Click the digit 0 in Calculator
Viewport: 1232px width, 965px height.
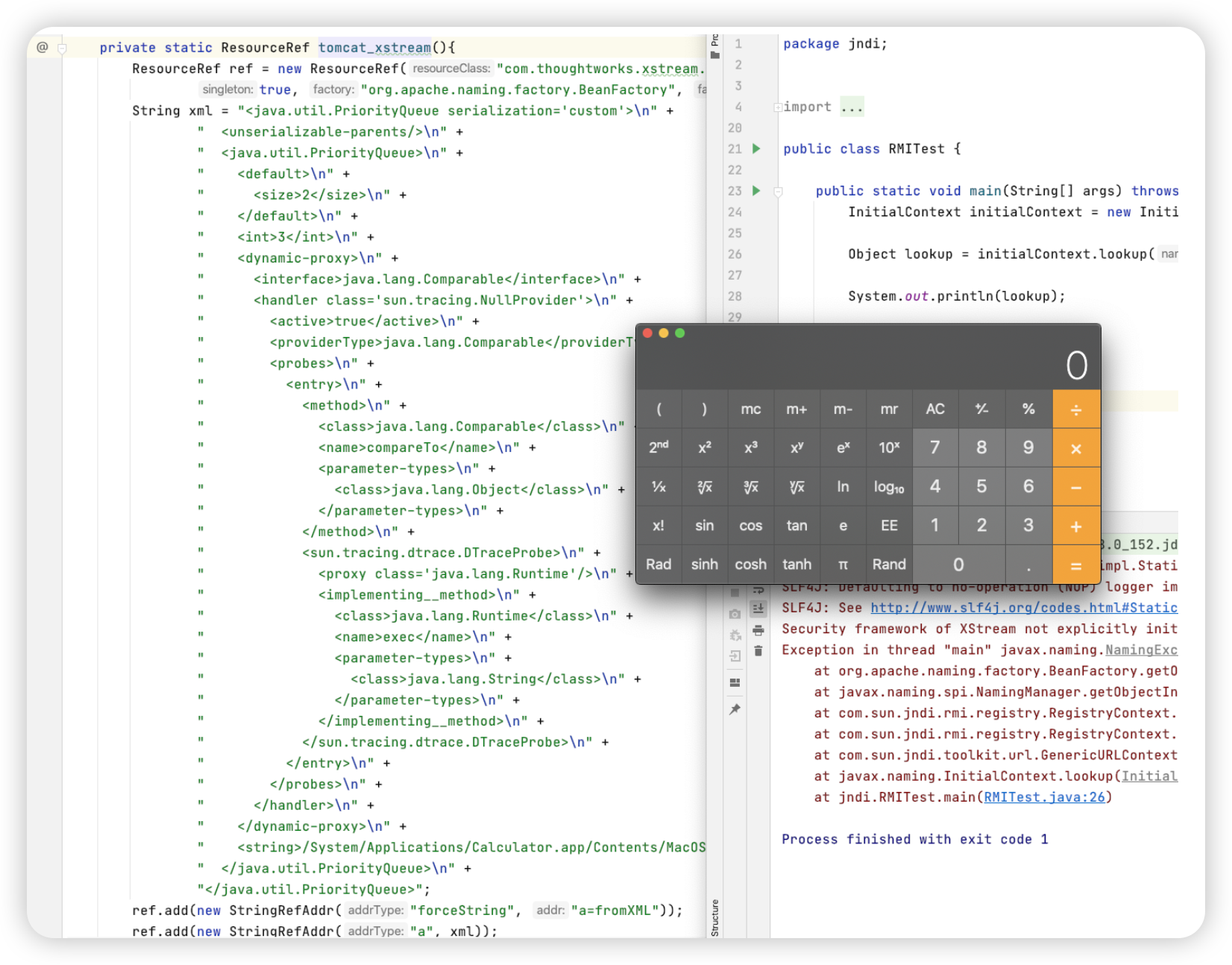959,565
